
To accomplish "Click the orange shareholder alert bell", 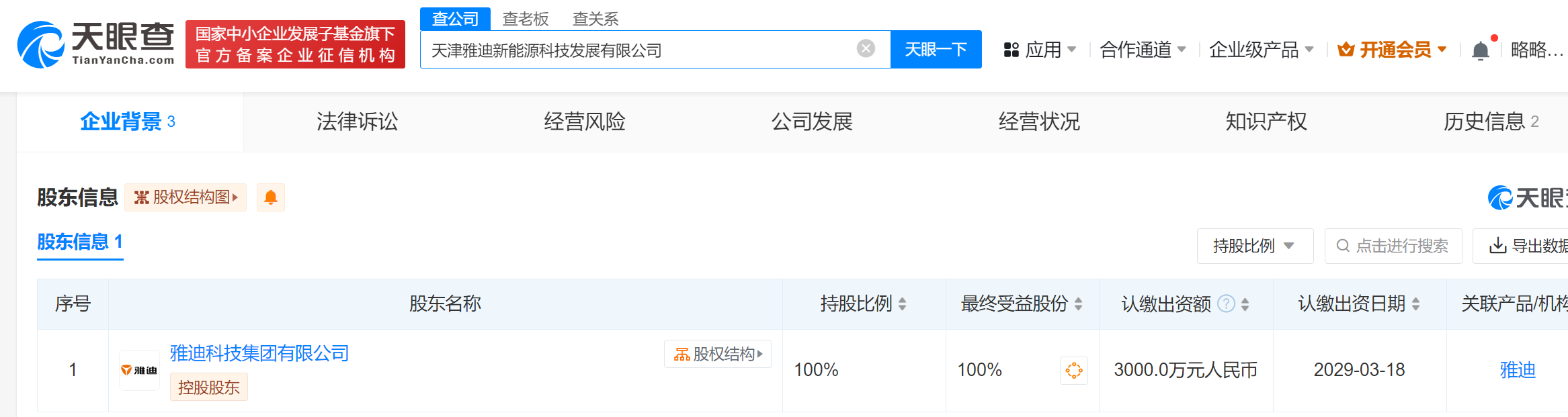I will point(271,197).
